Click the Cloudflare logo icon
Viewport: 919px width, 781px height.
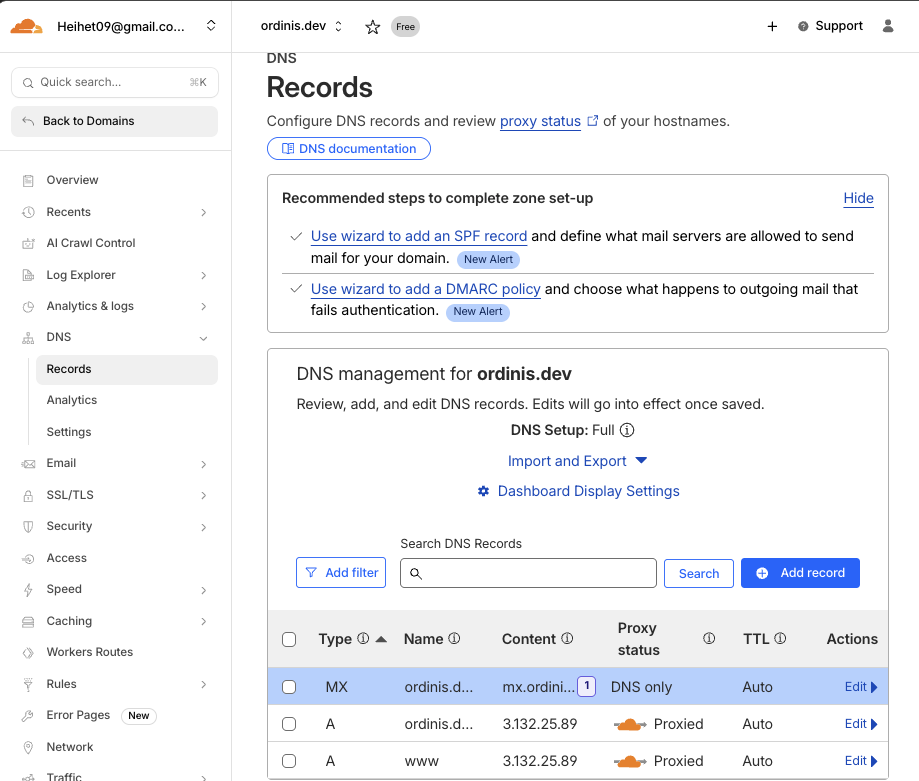click(27, 27)
